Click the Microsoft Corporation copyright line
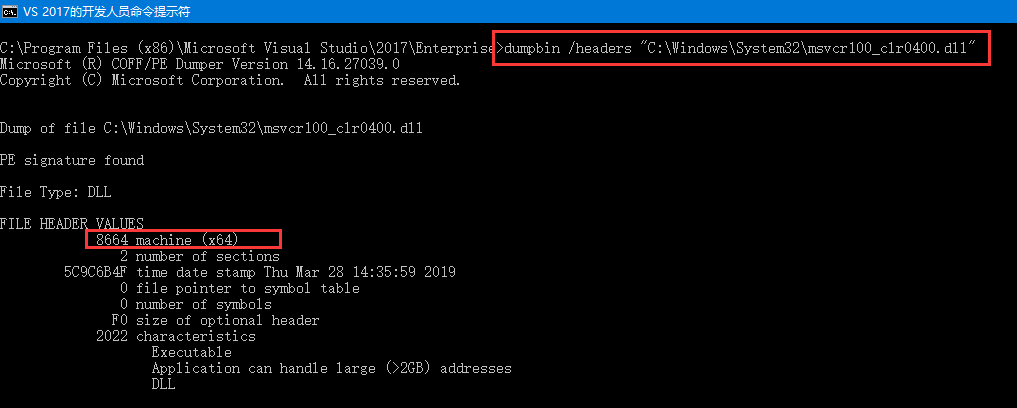1017x408 pixels. tap(230, 80)
